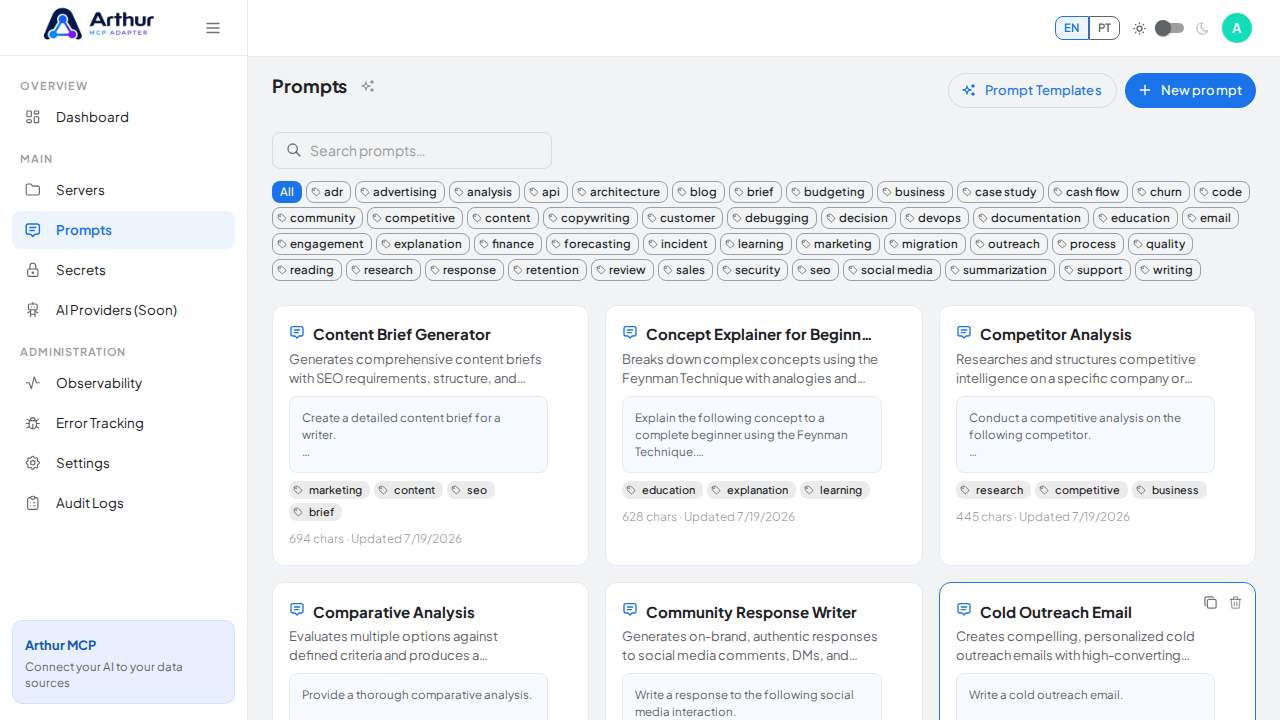
Task: Open the Content Brief Generator prompt title
Action: click(x=402, y=334)
